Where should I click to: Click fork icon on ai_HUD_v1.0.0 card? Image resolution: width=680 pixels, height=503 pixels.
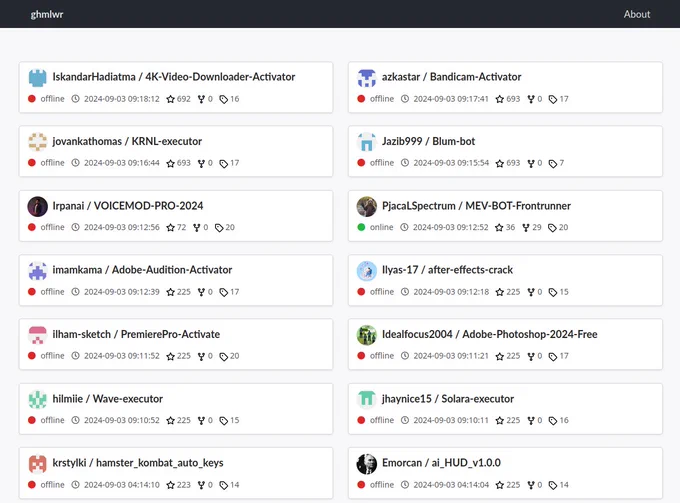(531, 485)
